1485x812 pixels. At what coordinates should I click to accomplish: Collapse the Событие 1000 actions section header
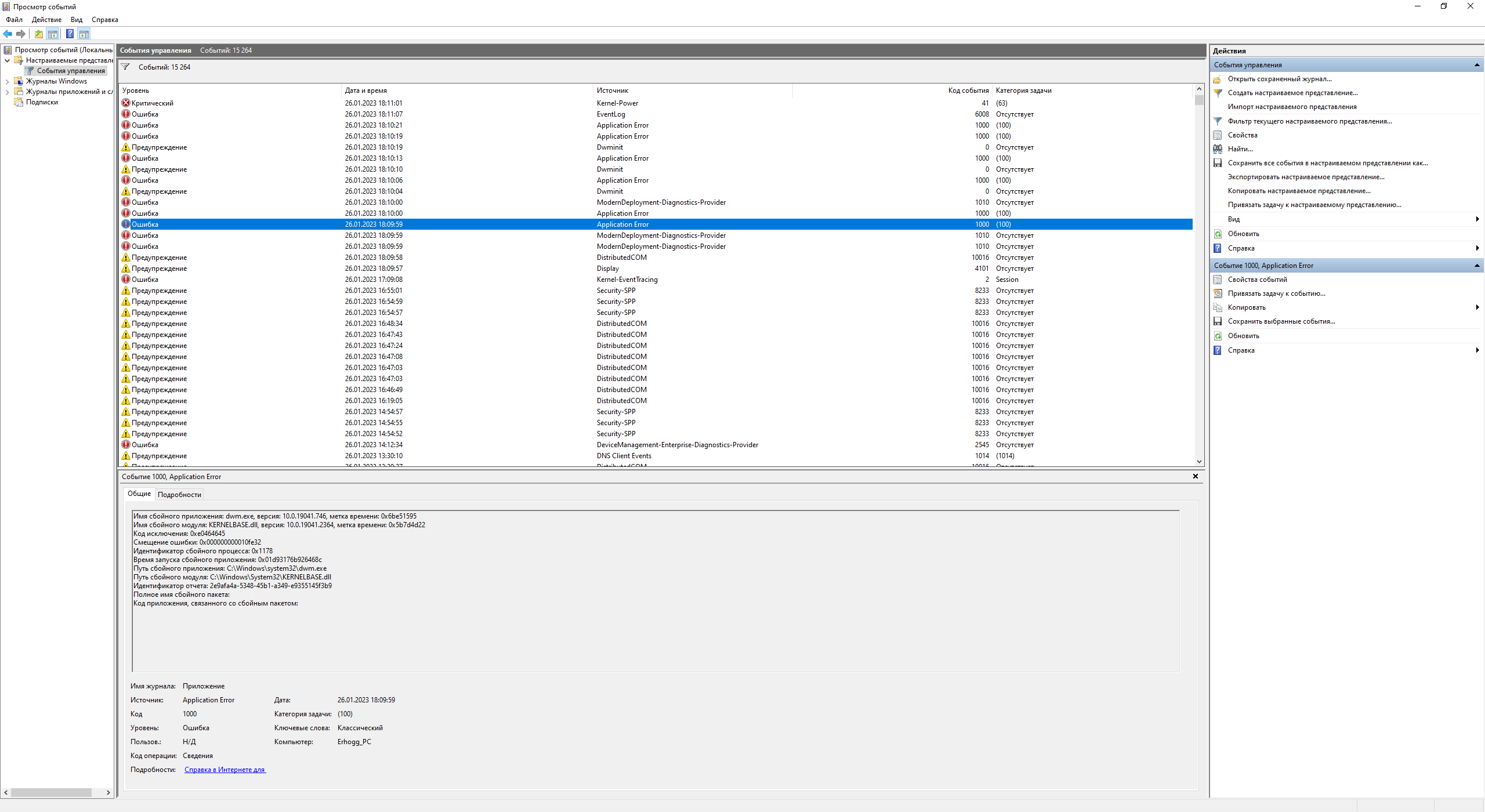click(x=1476, y=266)
